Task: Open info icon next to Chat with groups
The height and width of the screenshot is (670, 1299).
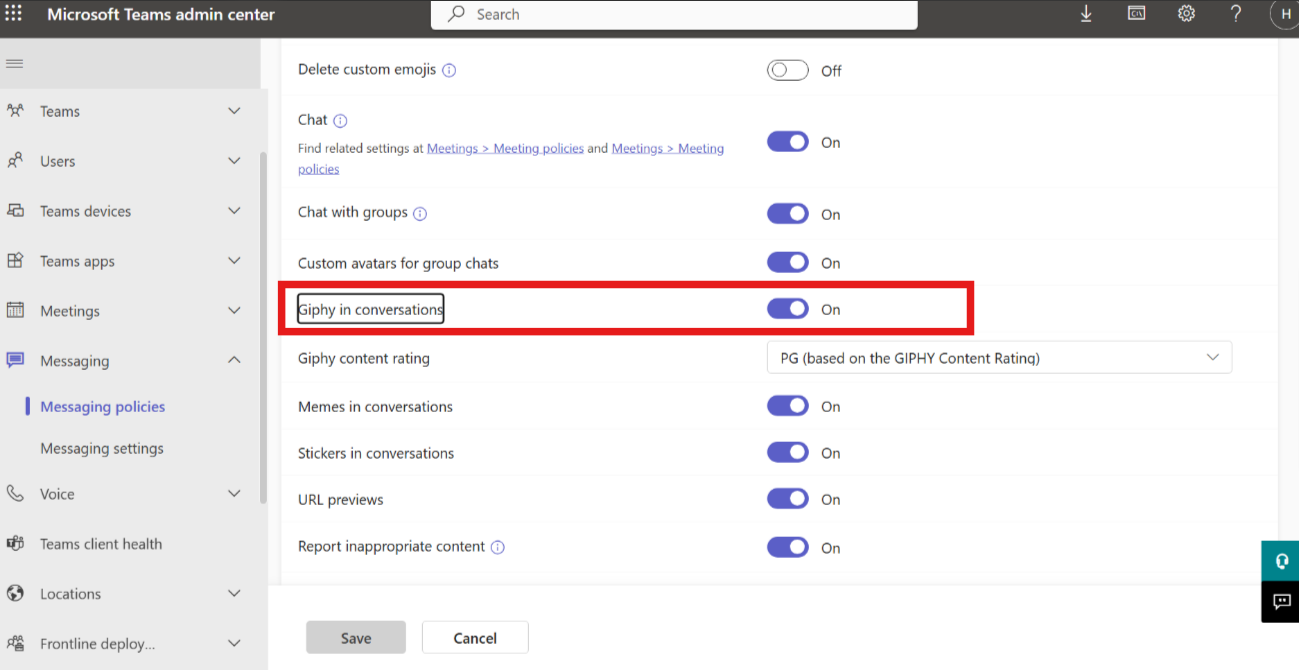Action: tap(420, 214)
